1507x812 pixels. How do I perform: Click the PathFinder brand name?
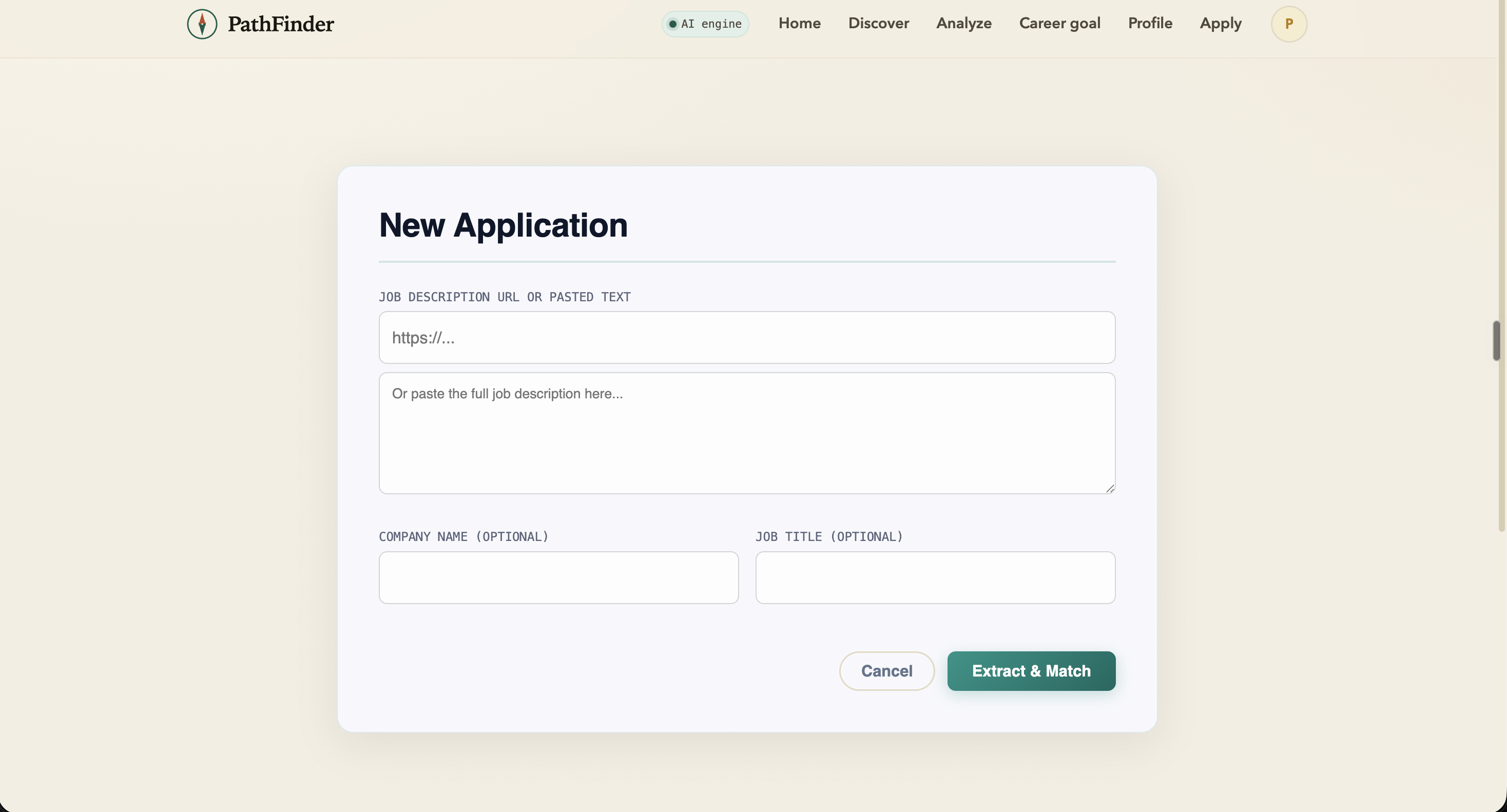281,24
